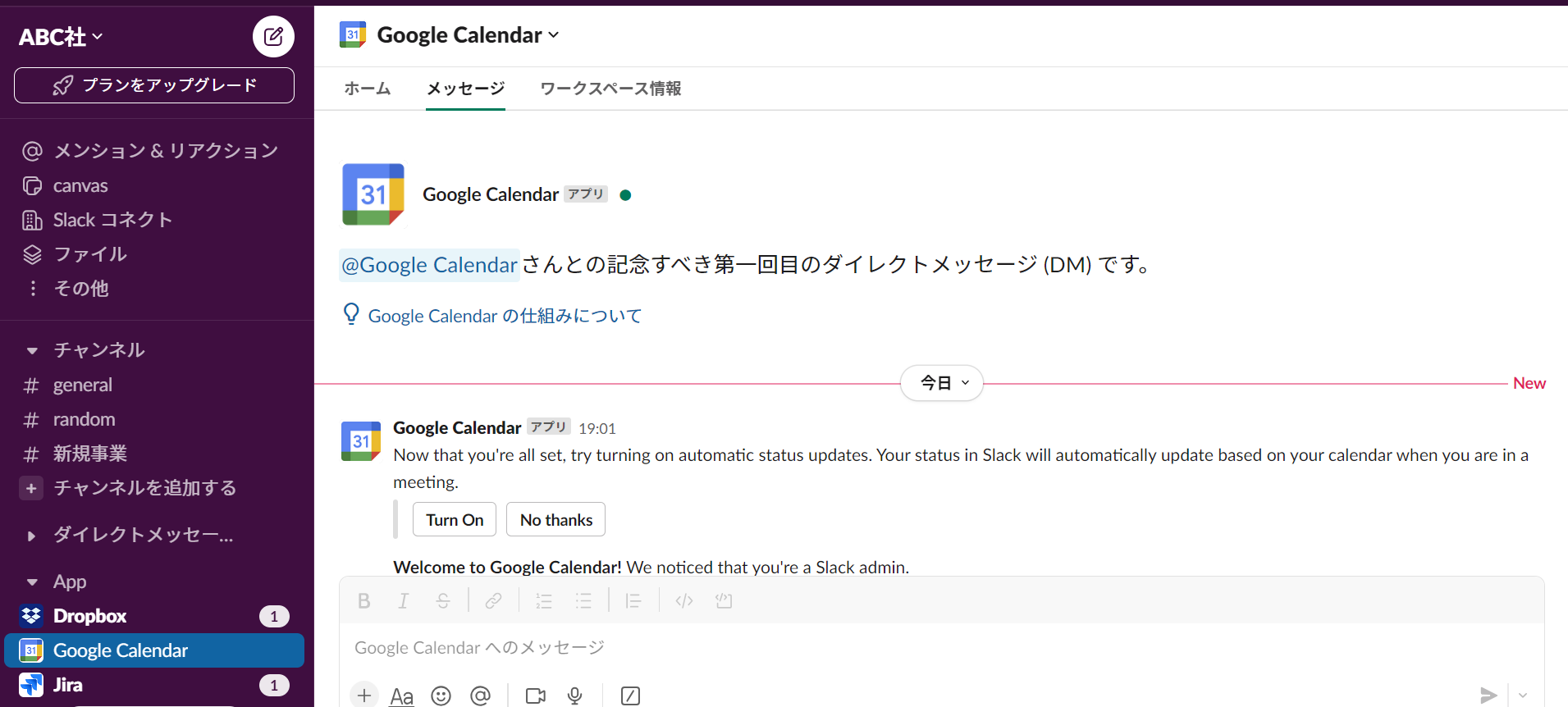Click the @Google Calendar mention link
The height and width of the screenshot is (707, 1568).
[429, 265]
